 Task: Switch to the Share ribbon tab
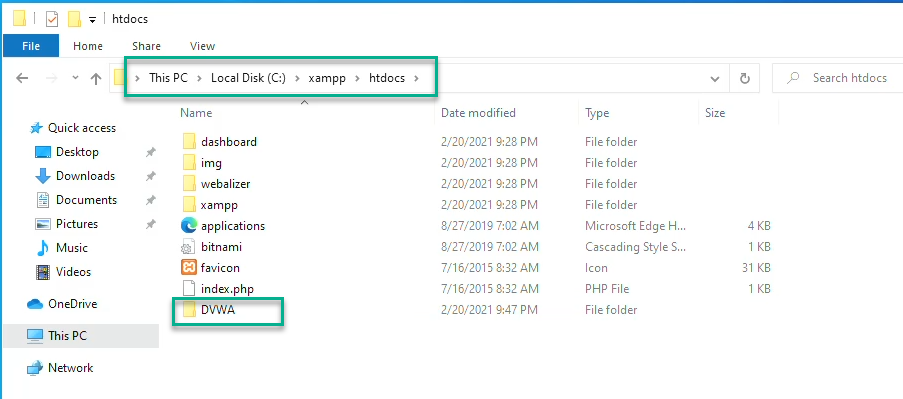146,46
